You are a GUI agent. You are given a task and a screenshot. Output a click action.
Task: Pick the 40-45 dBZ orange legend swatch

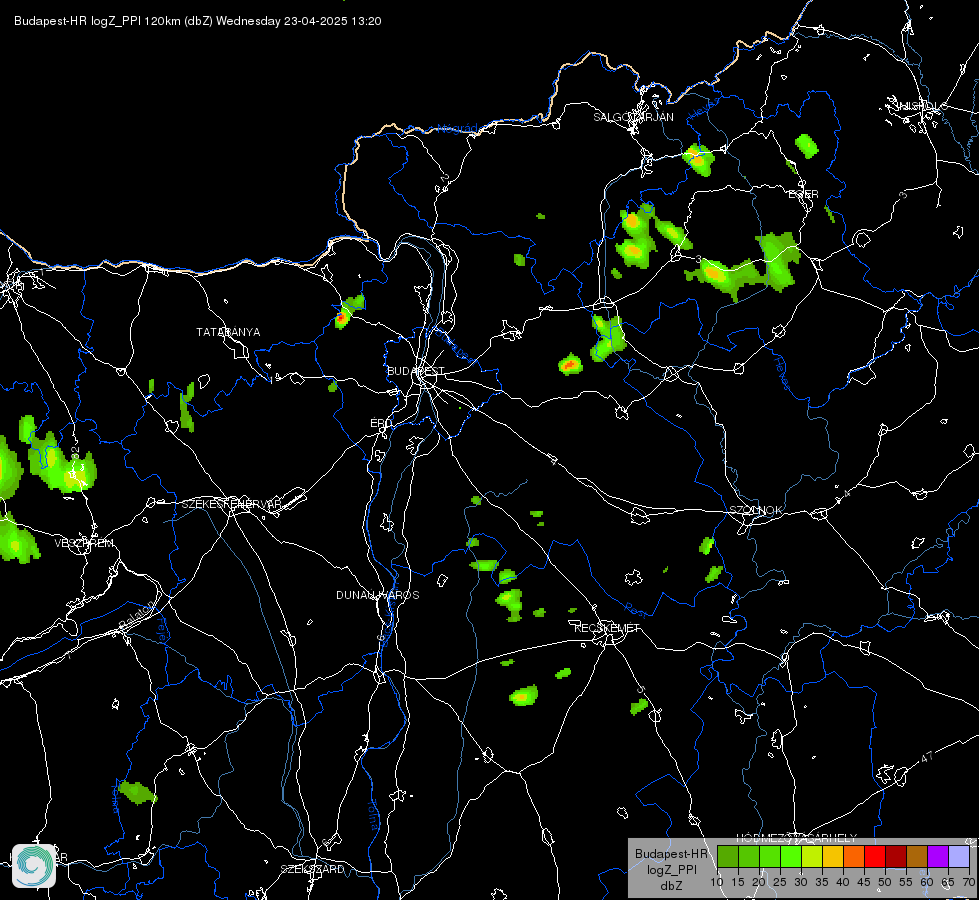854,856
